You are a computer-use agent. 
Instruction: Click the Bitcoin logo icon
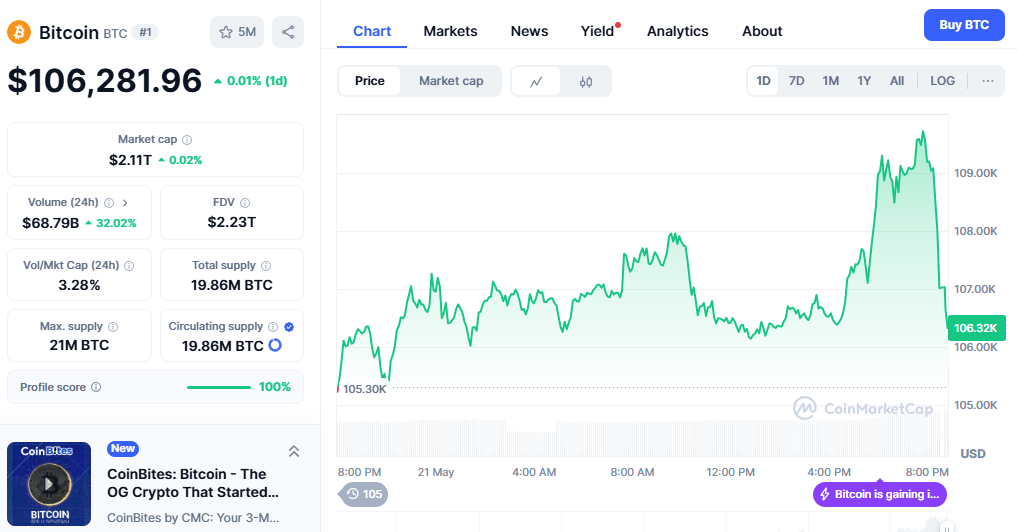click(x=19, y=32)
